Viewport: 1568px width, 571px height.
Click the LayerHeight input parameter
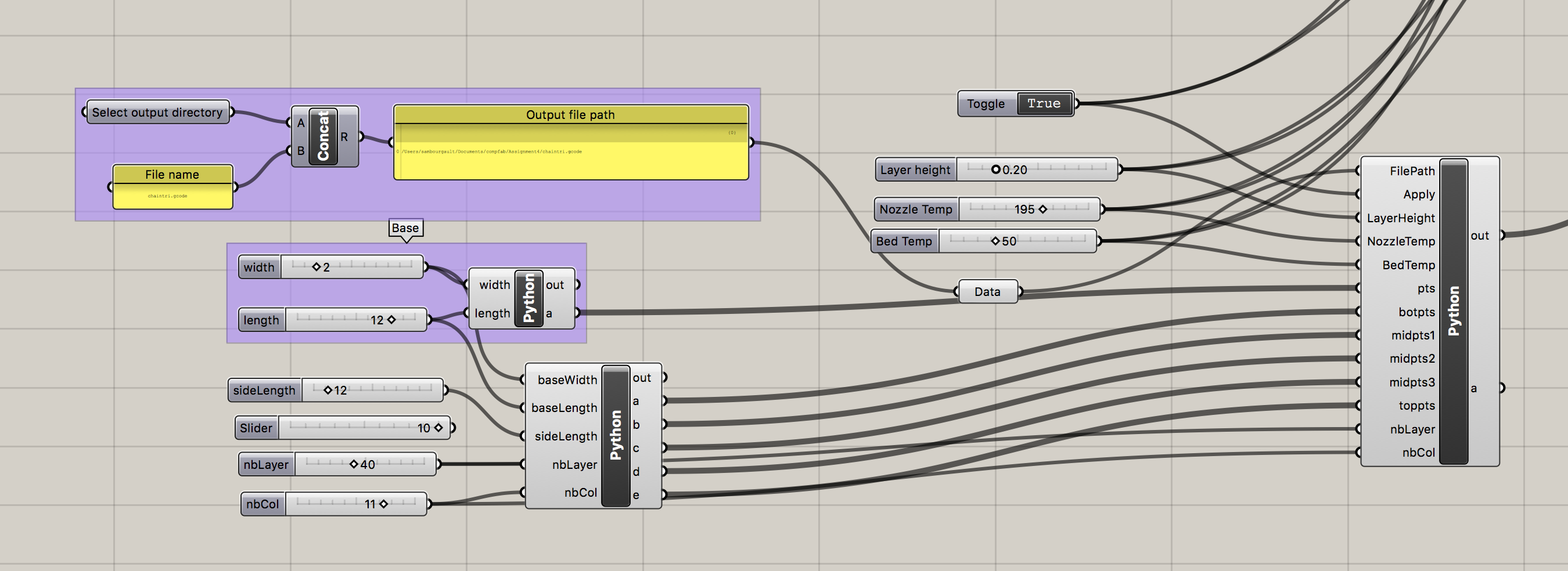tap(1401, 218)
